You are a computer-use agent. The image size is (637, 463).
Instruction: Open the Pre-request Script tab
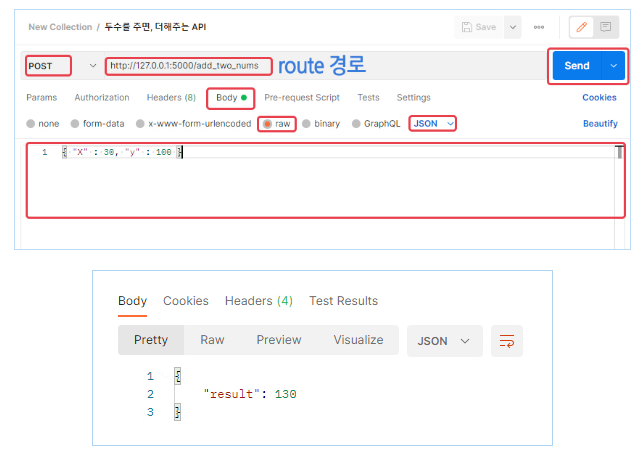(x=302, y=97)
